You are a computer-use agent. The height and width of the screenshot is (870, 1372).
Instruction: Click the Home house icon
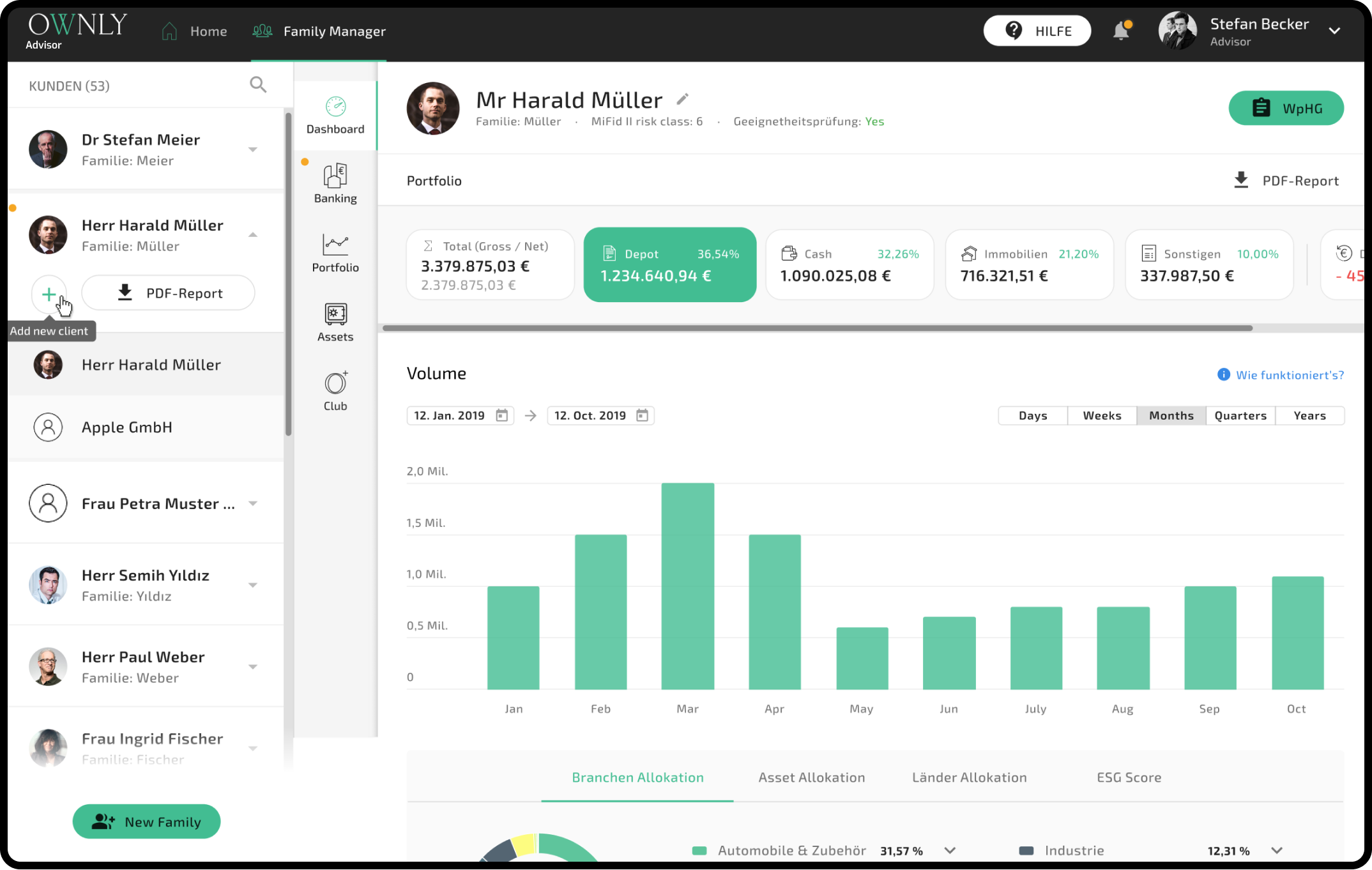pyautogui.click(x=169, y=31)
